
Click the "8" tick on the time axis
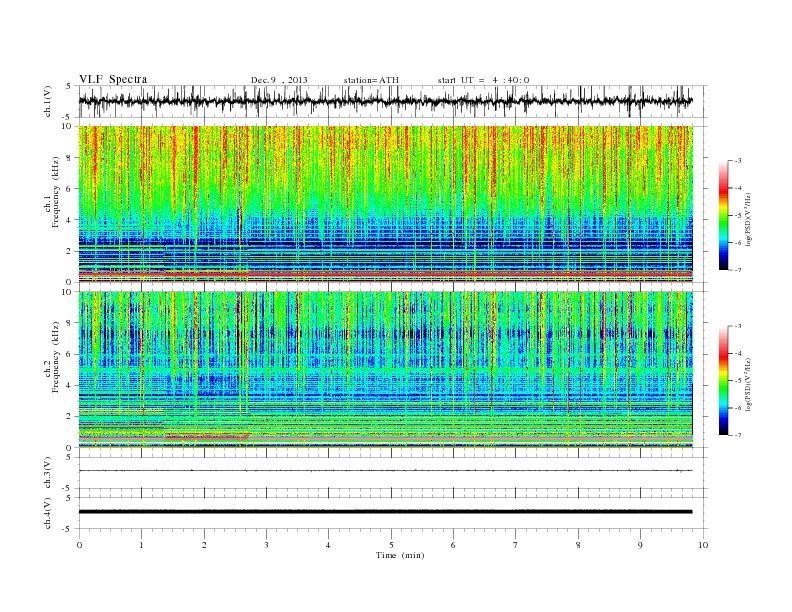coord(578,545)
